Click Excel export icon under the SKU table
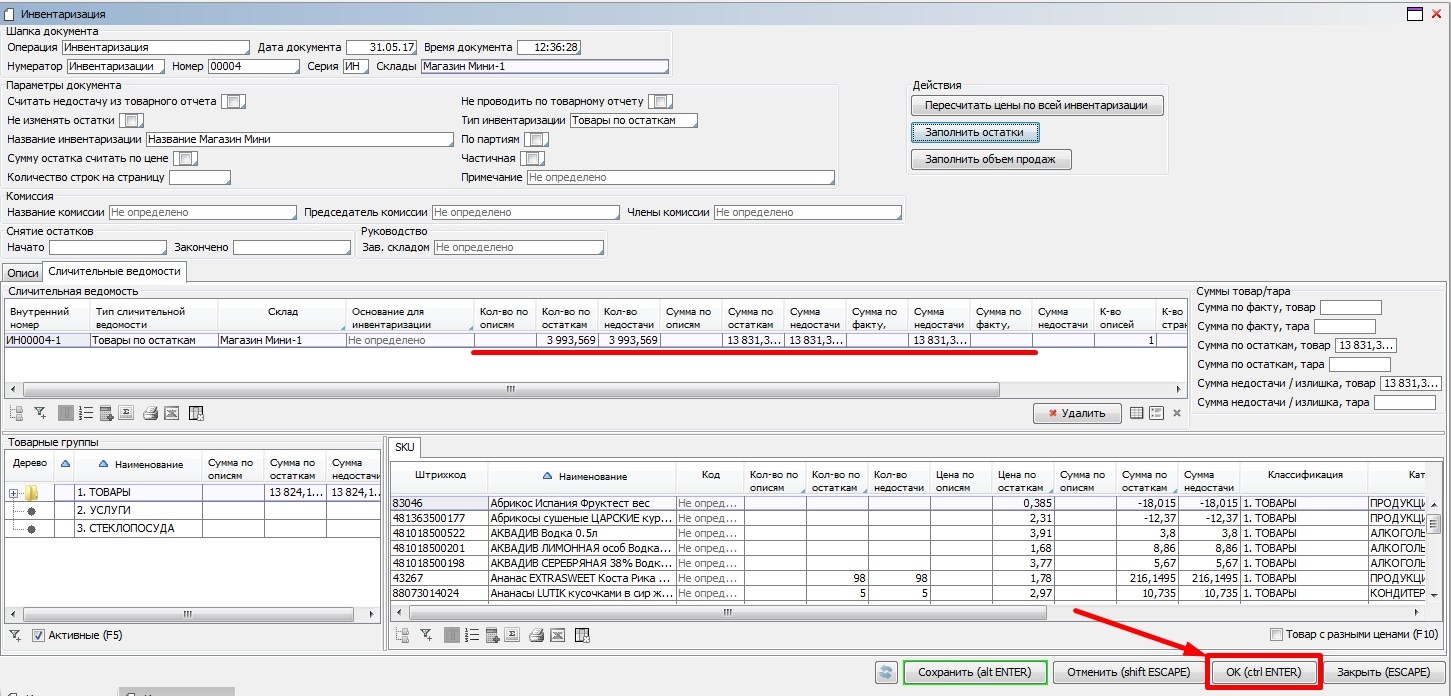The height and width of the screenshot is (696, 1451). [x=557, y=635]
